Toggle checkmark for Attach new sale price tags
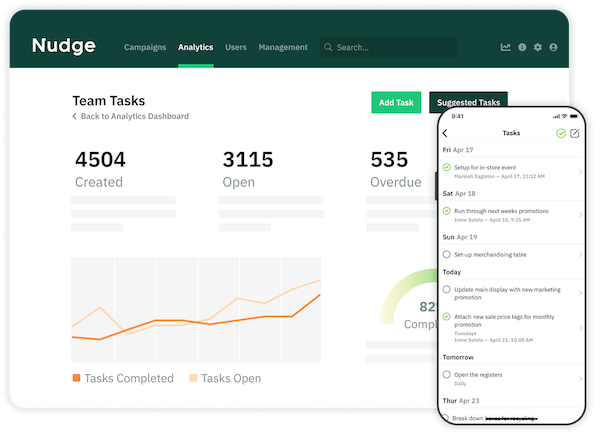This screenshot has width=600, height=439. point(447,317)
